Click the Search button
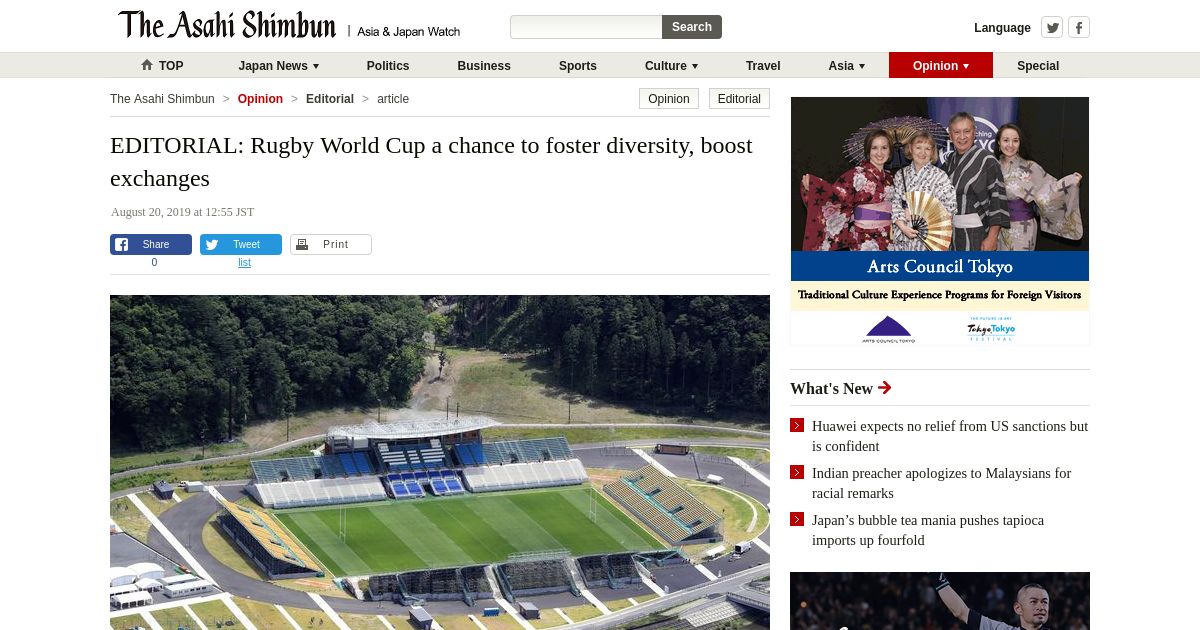This screenshot has height=630, width=1200. [692, 27]
